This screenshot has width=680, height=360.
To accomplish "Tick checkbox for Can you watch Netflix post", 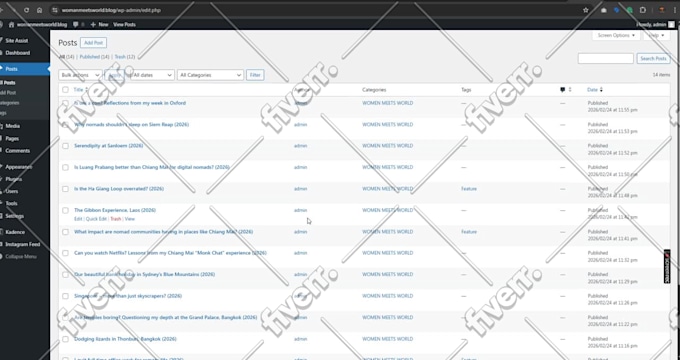I will click(65, 253).
